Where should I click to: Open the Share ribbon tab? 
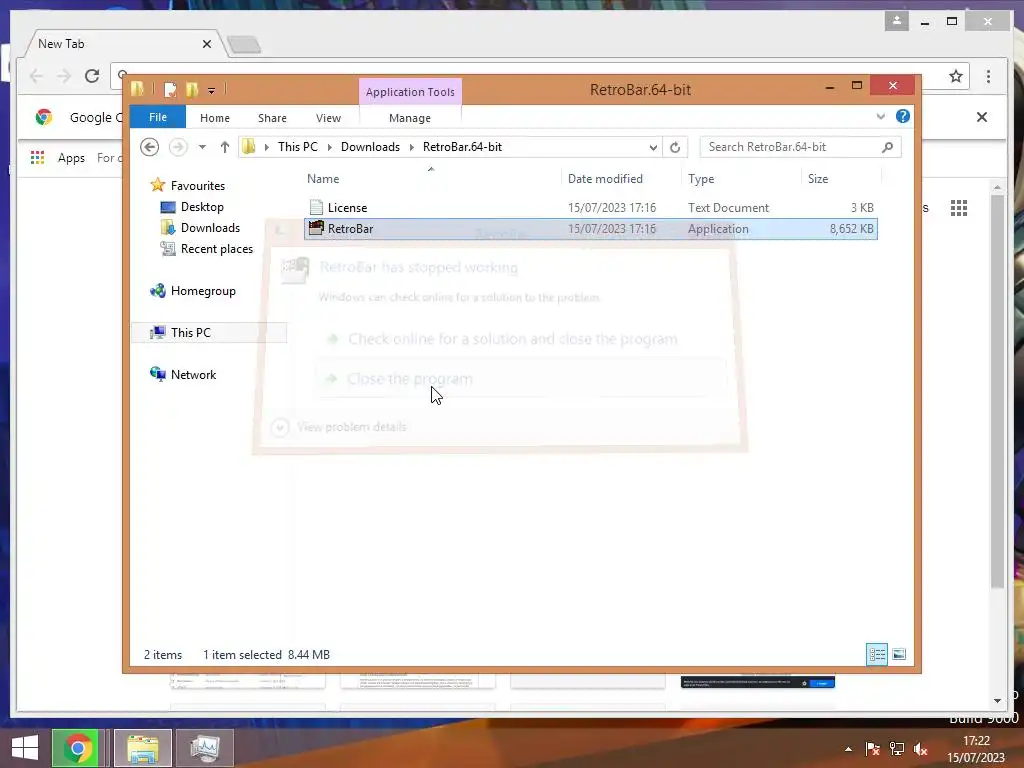[272, 118]
